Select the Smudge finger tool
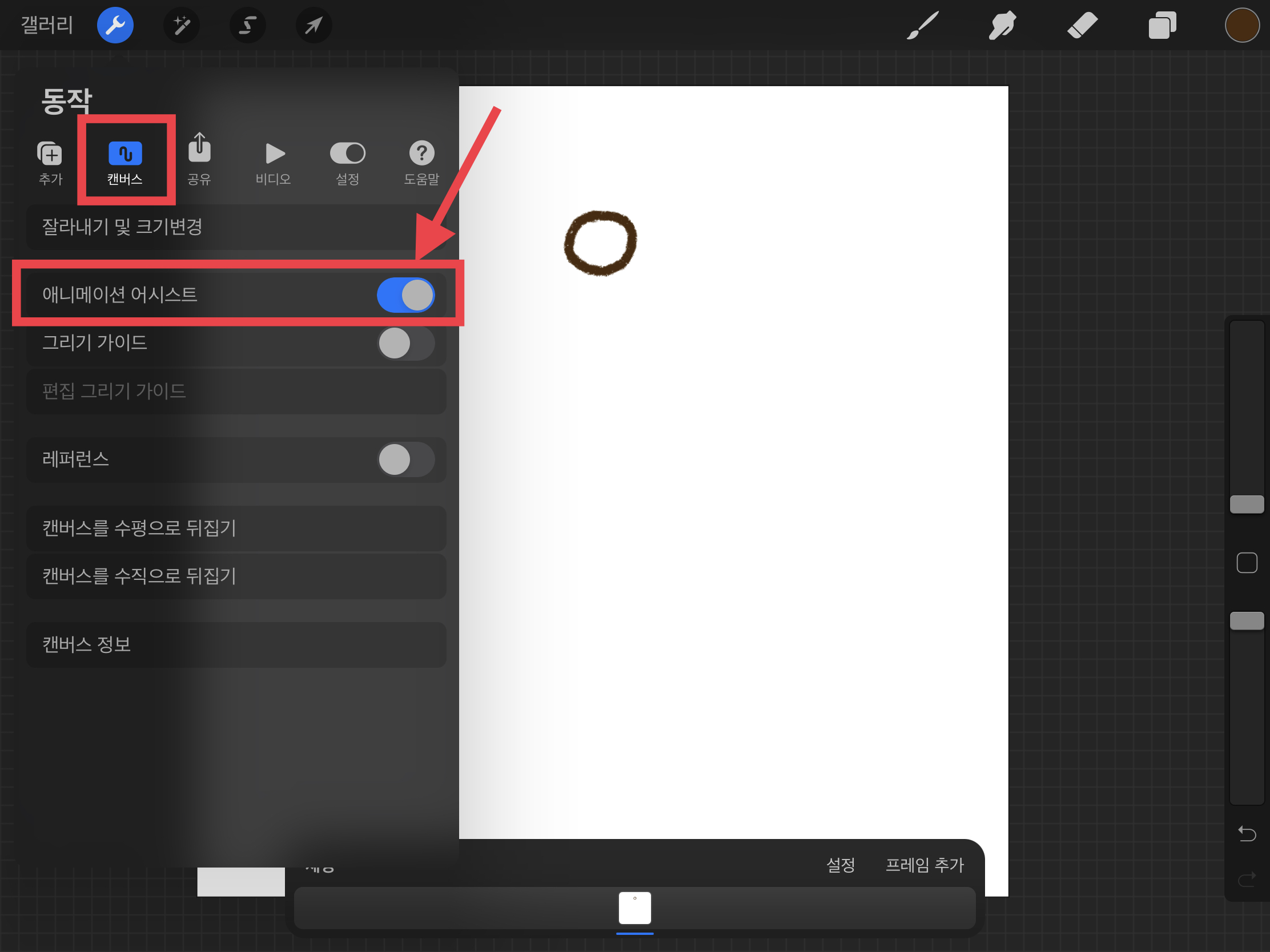 [x=1002, y=25]
